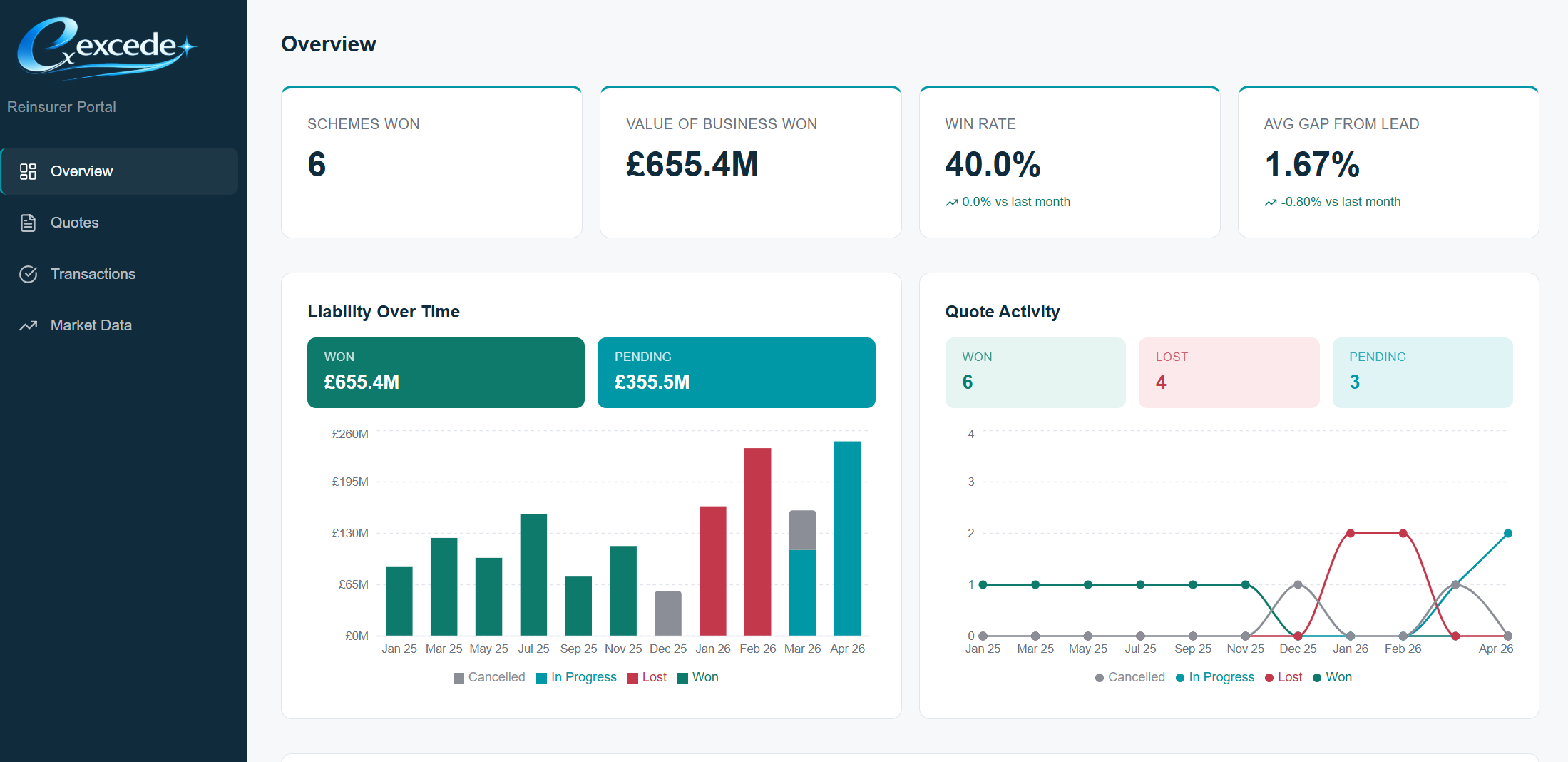Click the Quote Activity Won 6 tile
This screenshot has height=762, width=1568.
(x=1035, y=372)
